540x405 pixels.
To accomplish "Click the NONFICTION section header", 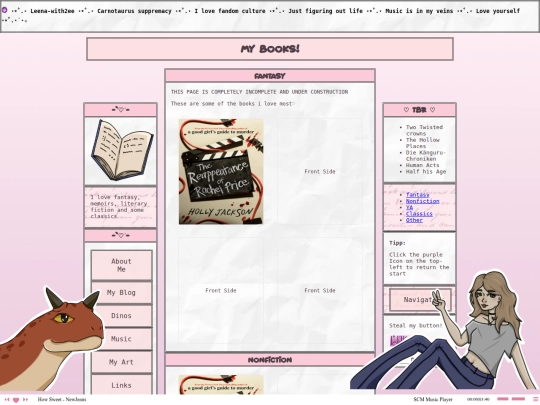I will pyautogui.click(x=270, y=360).
